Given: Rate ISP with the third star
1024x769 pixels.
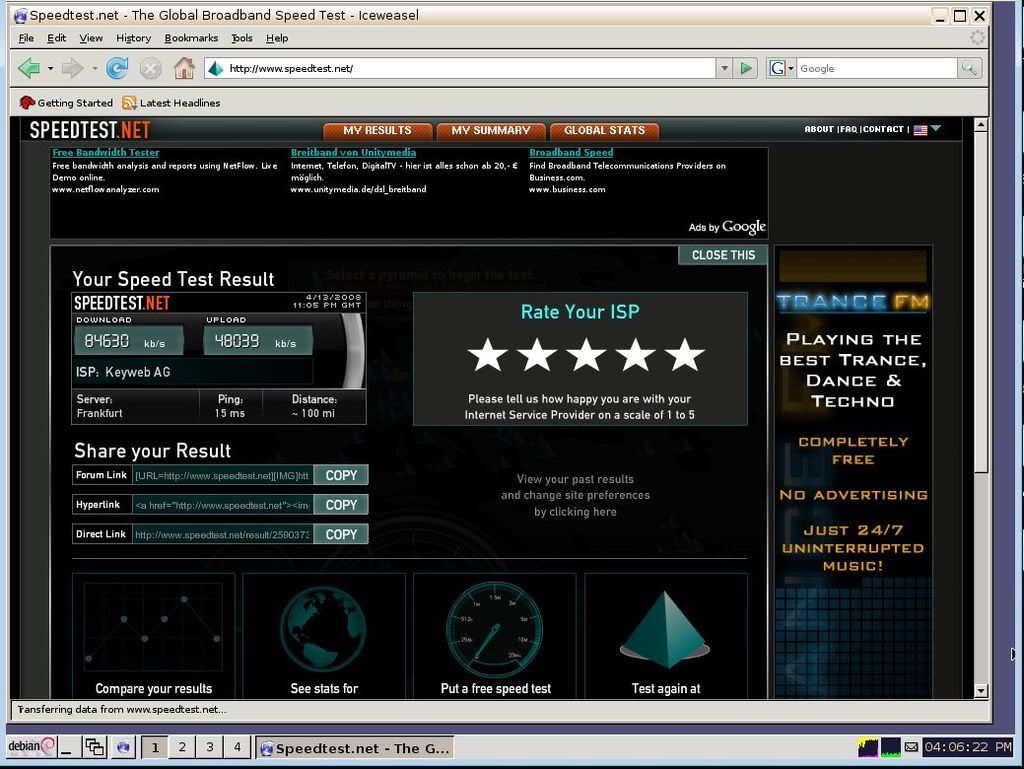Looking at the screenshot, I should point(586,354).
